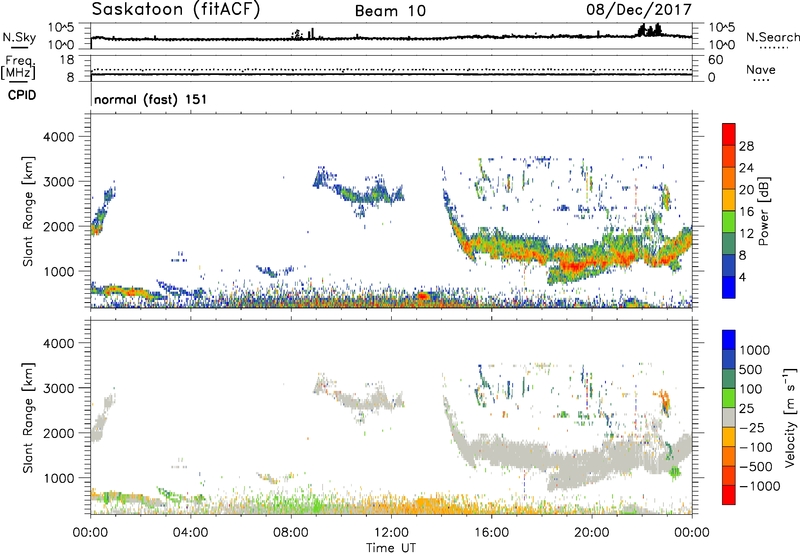Click the 4000 tick on the power panel
800x554 pixels.
click(58, 137)
